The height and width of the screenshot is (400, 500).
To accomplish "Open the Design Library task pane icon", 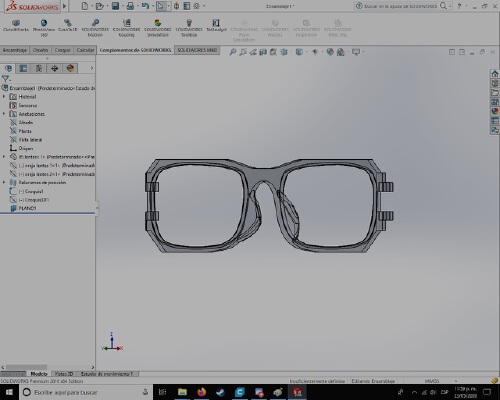I will click(x=495, y=83).
